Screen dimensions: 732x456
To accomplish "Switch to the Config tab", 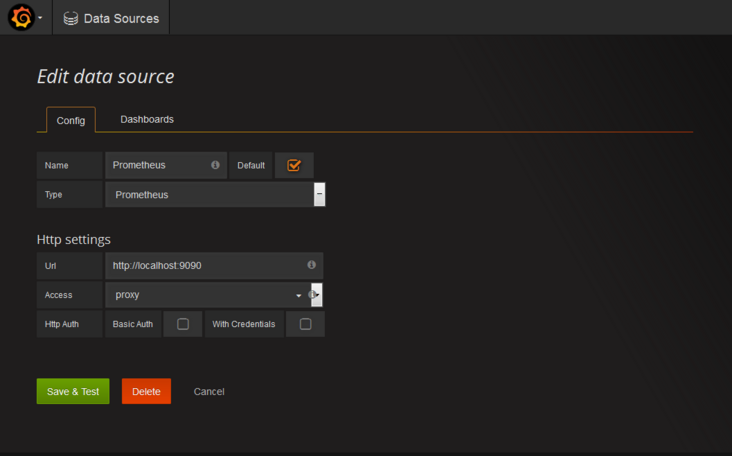I will point(71,120).
